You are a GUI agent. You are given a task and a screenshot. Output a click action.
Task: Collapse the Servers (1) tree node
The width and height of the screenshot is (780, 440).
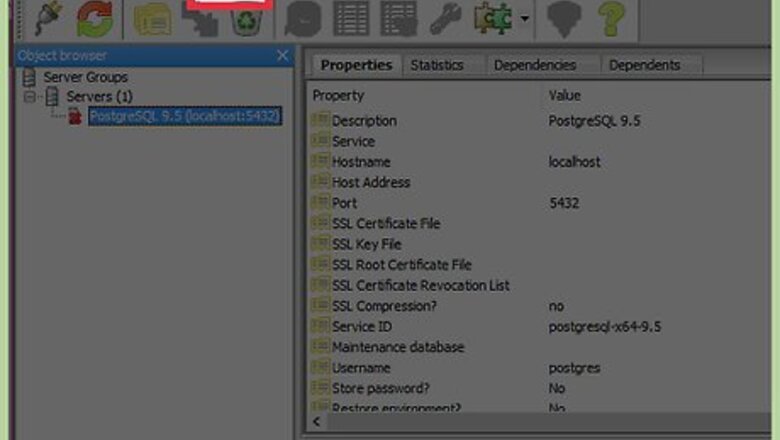pyautogui.click(x=31, y=97)
